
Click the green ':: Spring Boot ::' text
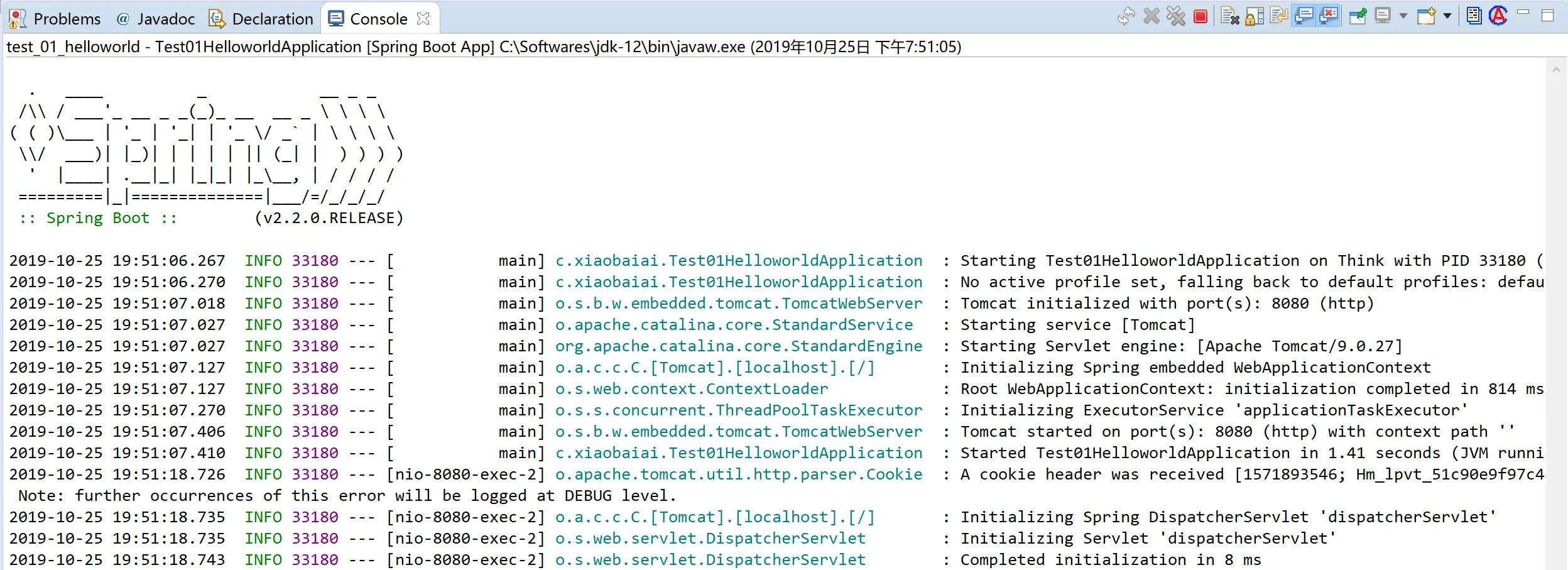click(98, 218)
